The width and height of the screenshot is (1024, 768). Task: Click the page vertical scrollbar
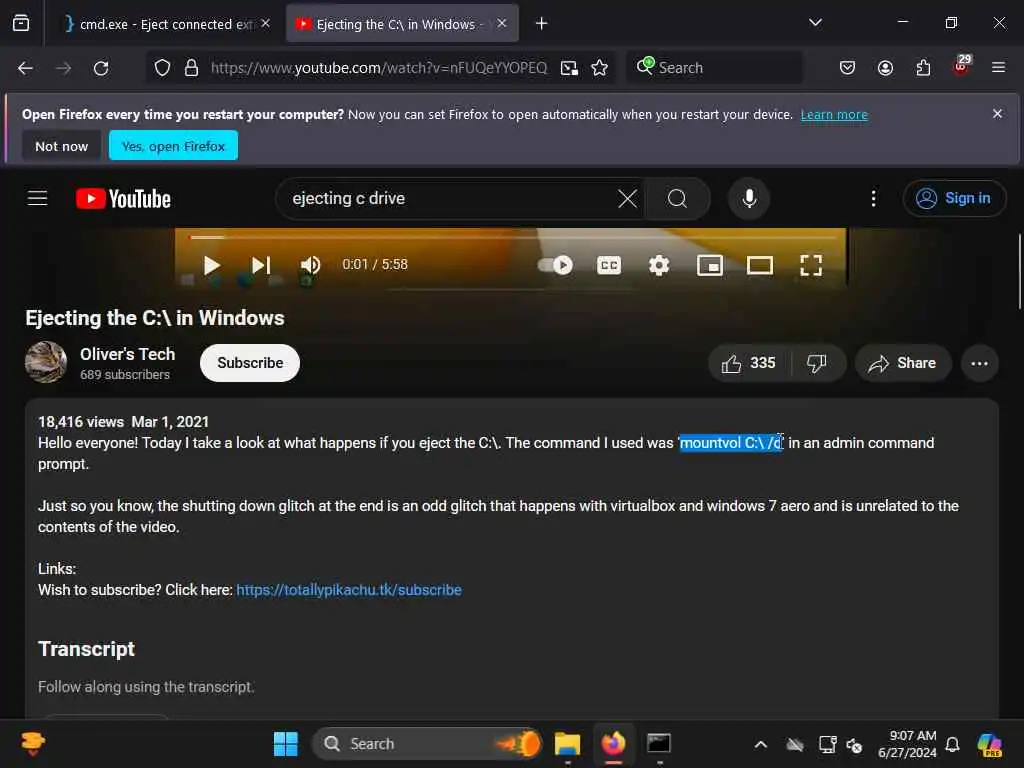[1019, 271]
